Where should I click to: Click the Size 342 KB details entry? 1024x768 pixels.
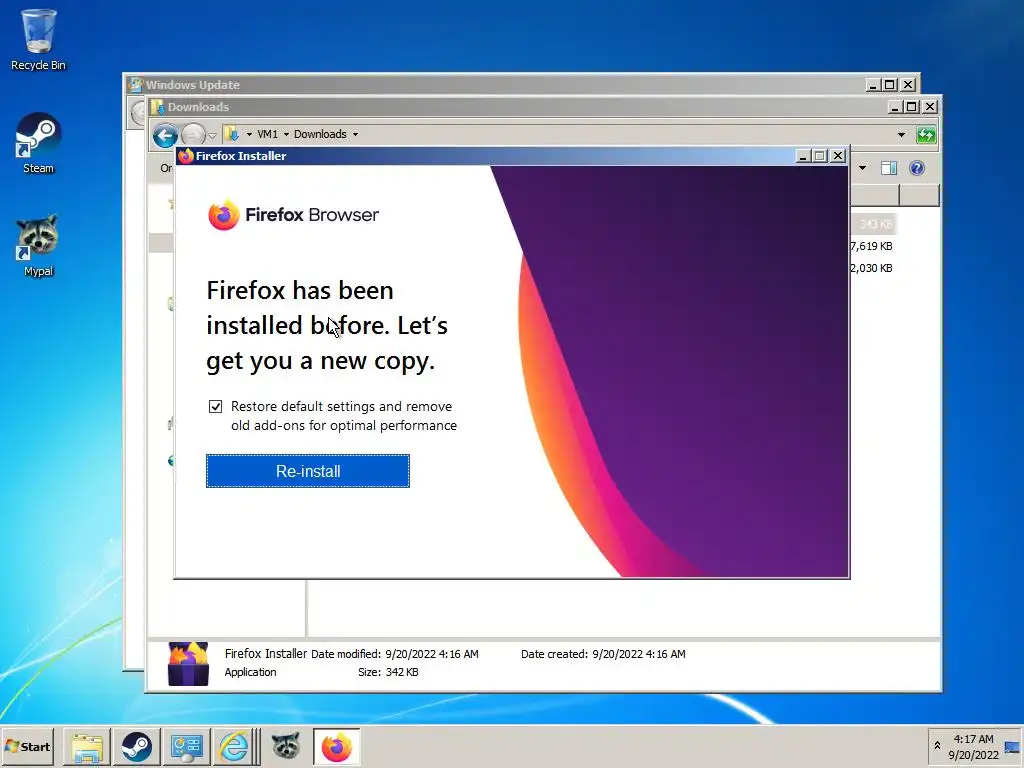[388, 672]
